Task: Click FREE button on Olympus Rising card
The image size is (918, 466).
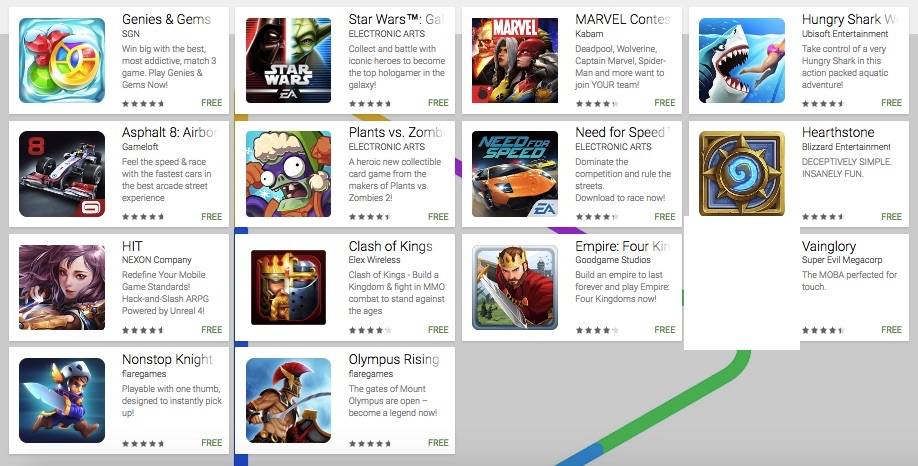Action: pyautogui.click(x=438, y=443)
